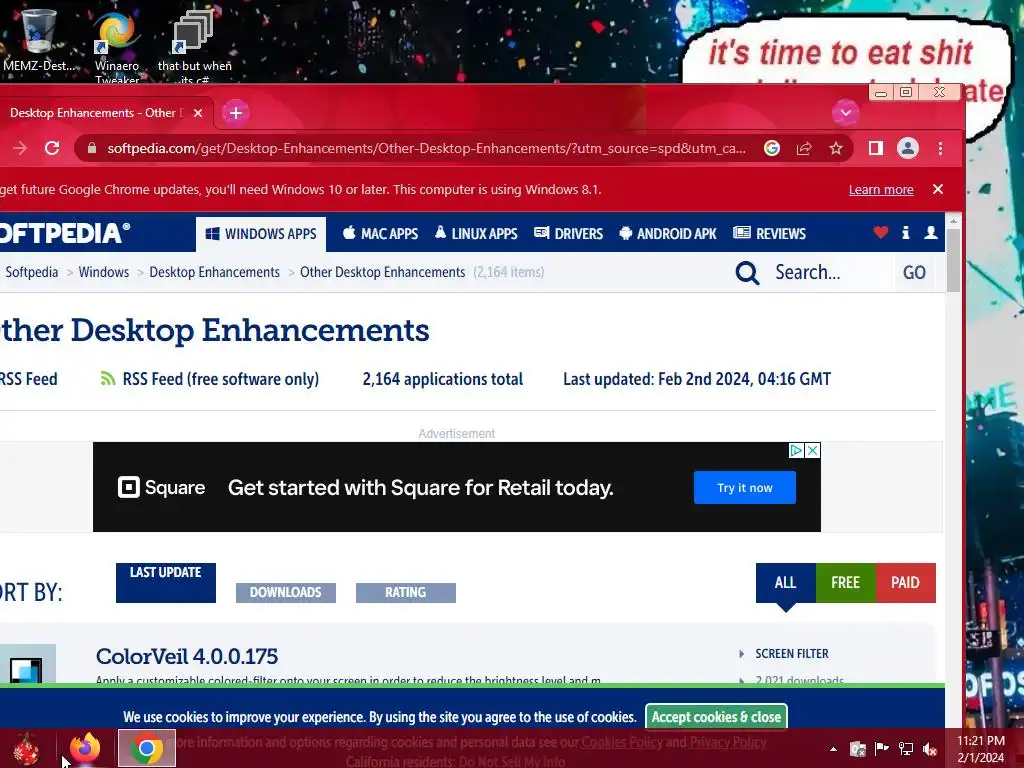Click the red heart icon in Softpedia header
Screen dimensions: 1024x768
[x=880, y=232]
